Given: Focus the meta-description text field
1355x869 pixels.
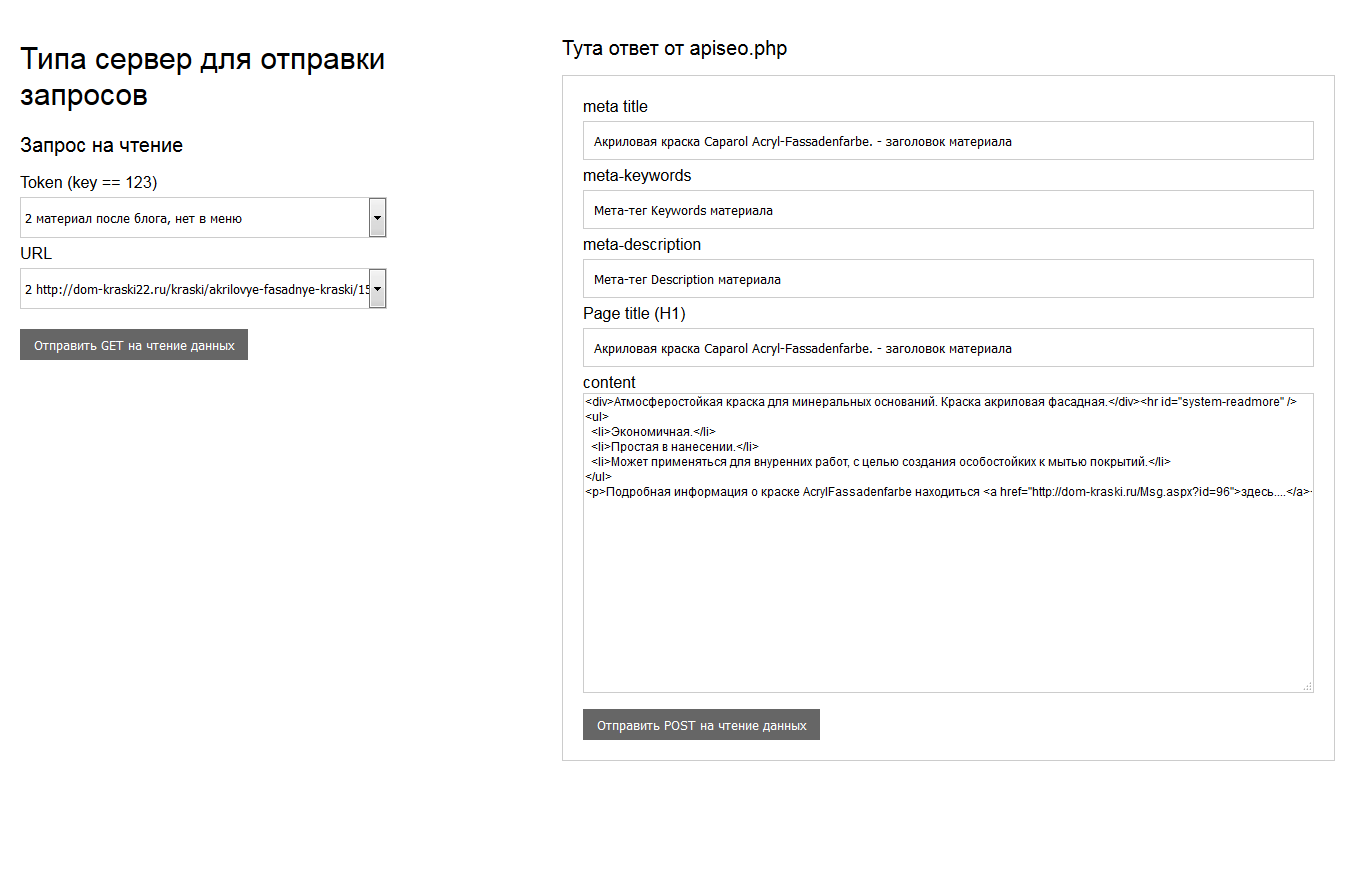Looking at the screenshot, I should (947, 279).
